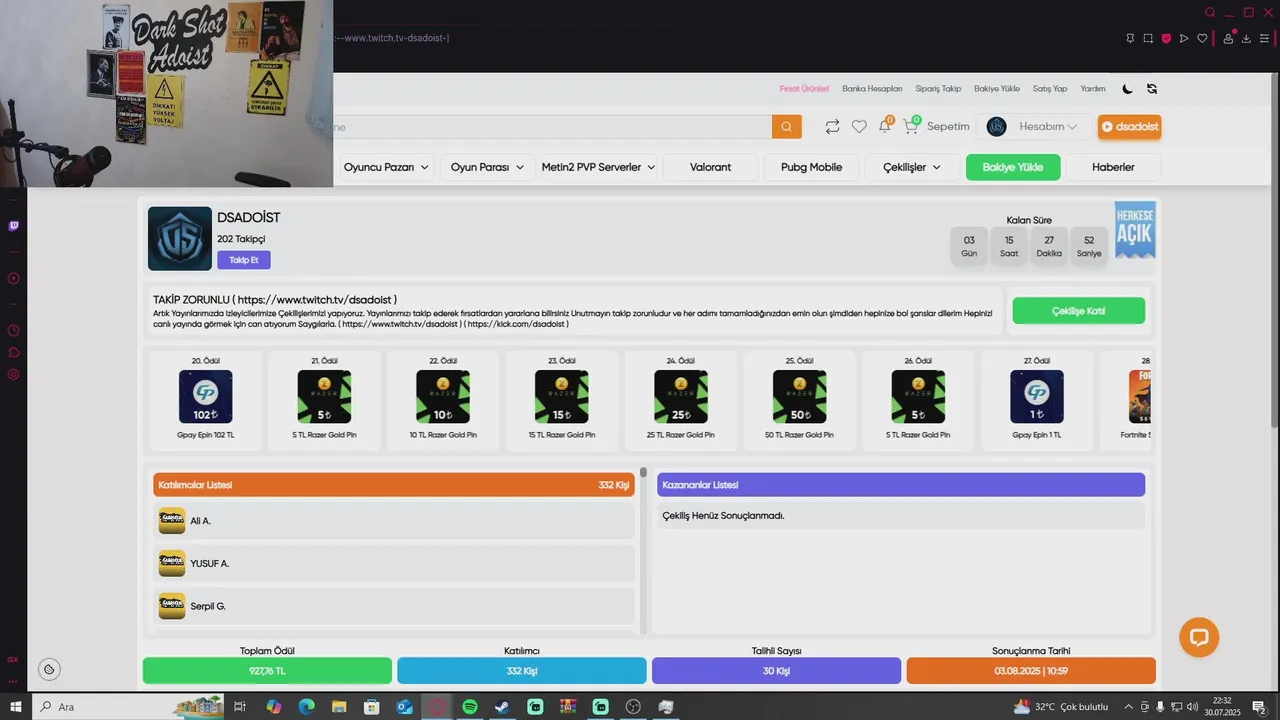Viewport: 1280px width, 720px height.
Task: Select the 102 TL Gpay Epin prize
Action: [206, 398]
